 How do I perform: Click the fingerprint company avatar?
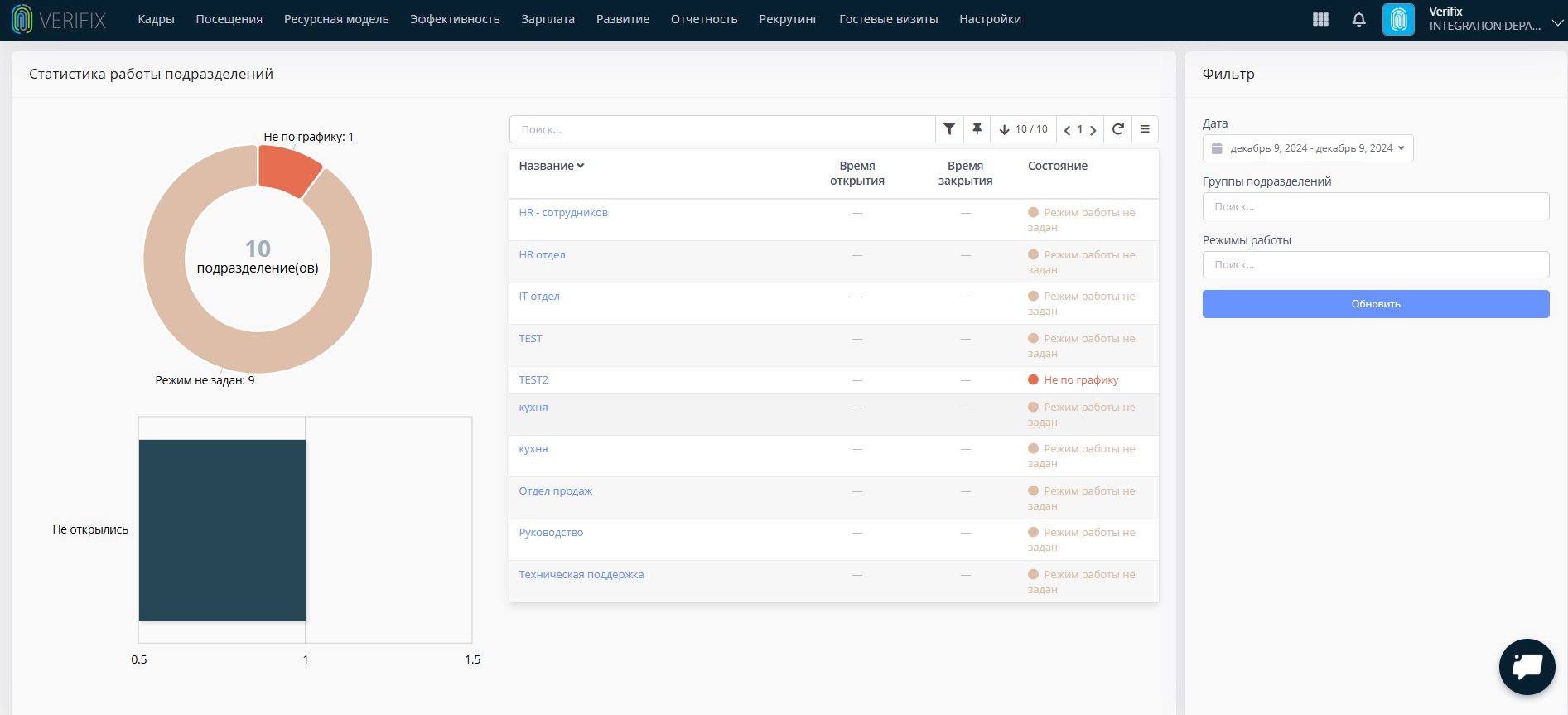tap(1398, 19)
